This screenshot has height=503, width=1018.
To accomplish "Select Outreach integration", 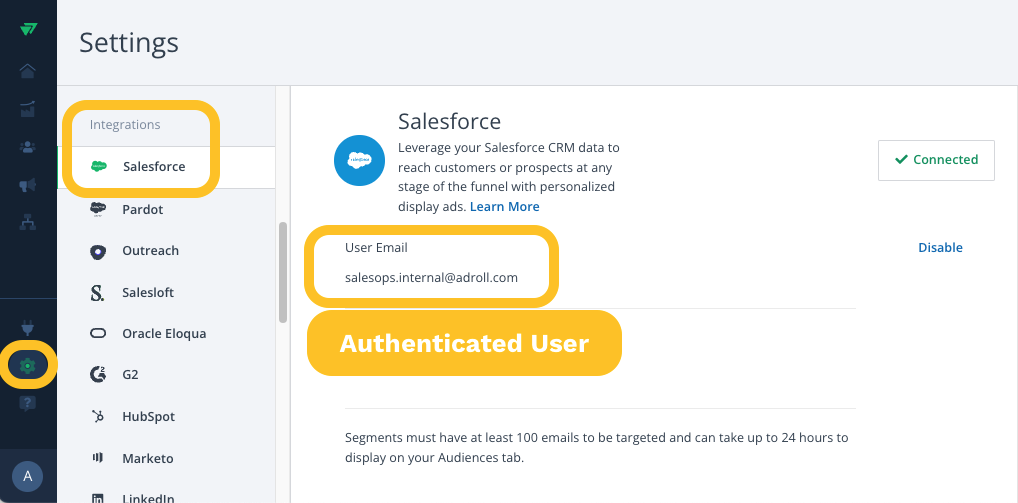I will click(166, 251).
